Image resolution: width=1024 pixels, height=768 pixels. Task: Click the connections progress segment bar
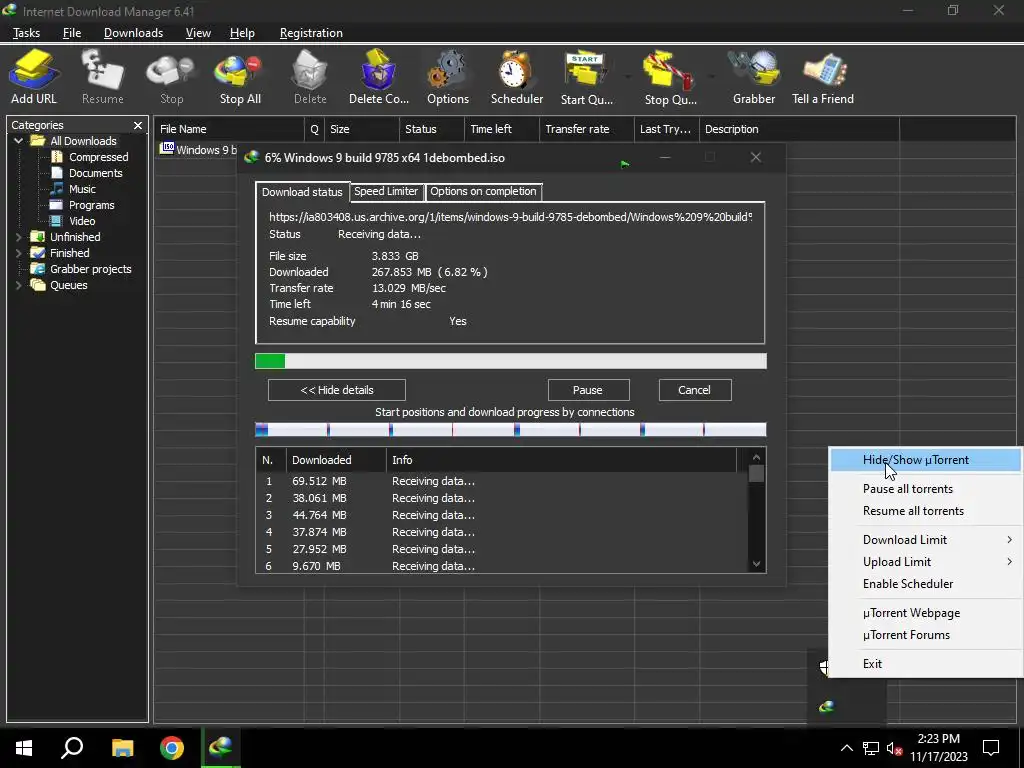pos(510,429)
